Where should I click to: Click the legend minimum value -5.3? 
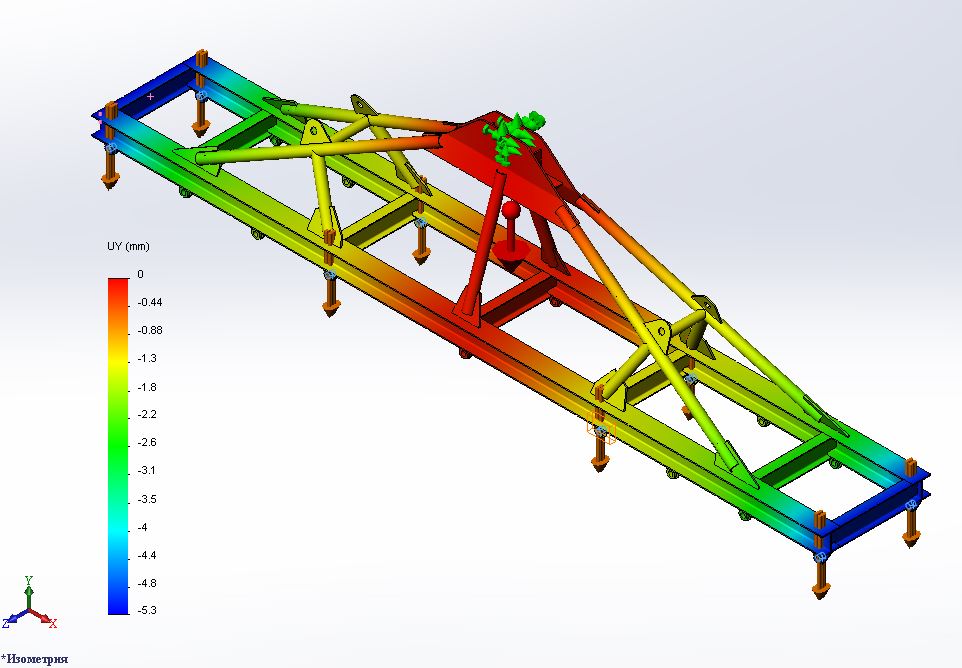tap(147, 610)
